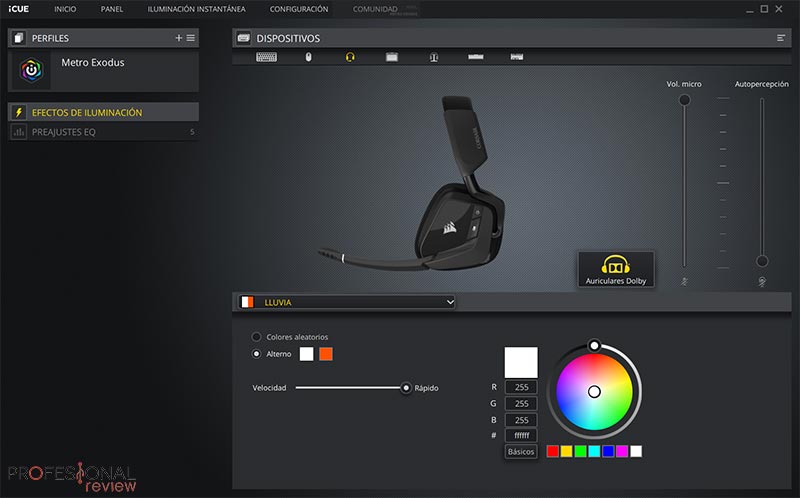This screenshot has width=800, height=498.
Task: Add a new profile with plus icon
Action: [179, 38]
